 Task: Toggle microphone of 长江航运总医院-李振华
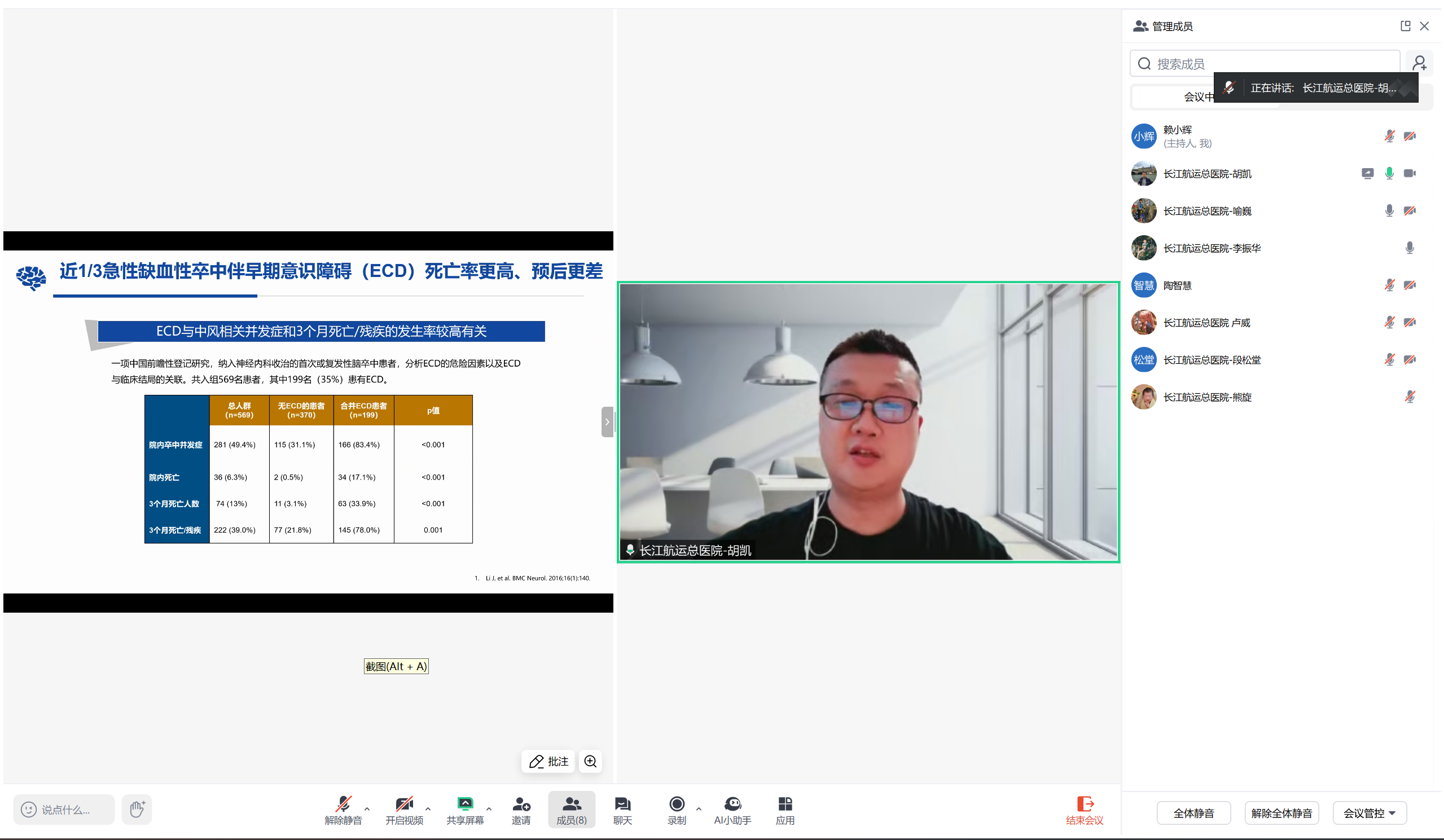[x=1410, y=248]
